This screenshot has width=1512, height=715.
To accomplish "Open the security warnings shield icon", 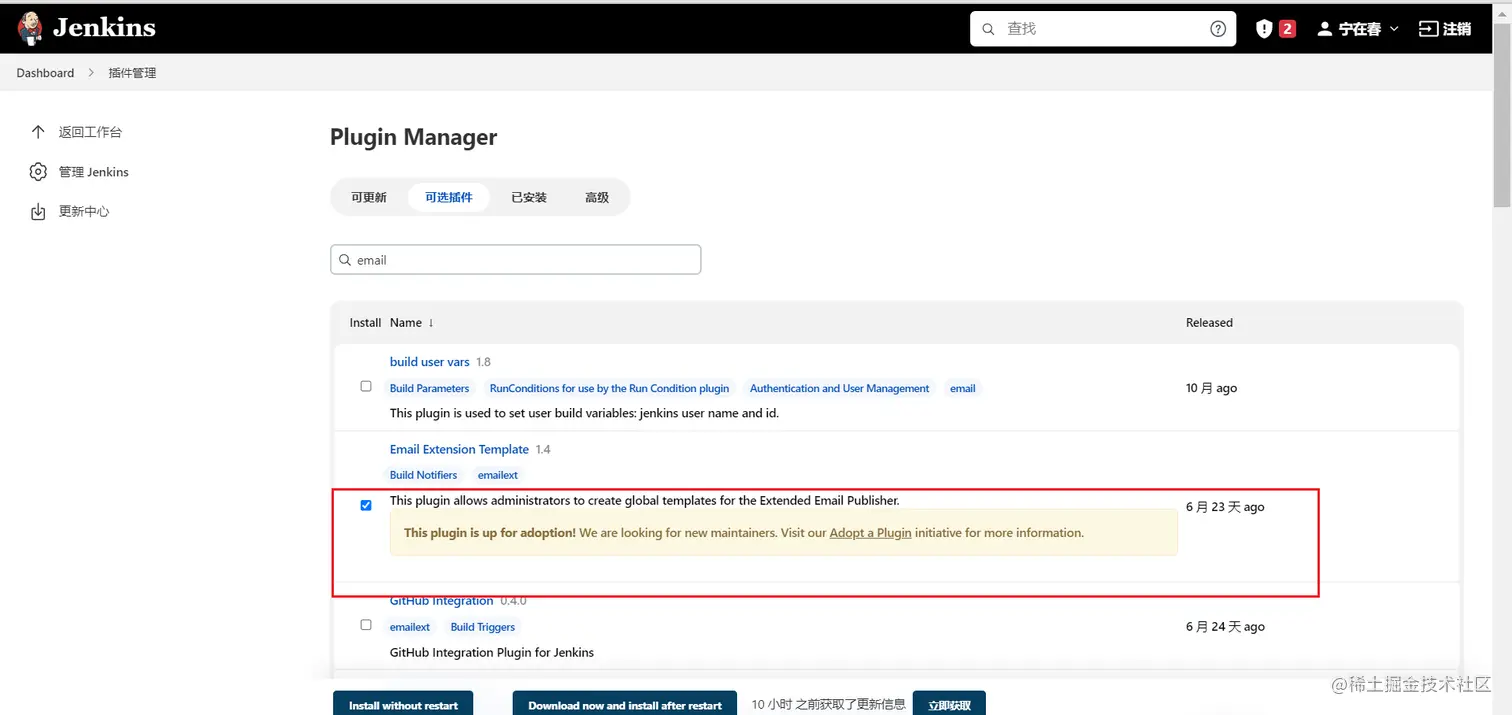I will (1264, 29).
